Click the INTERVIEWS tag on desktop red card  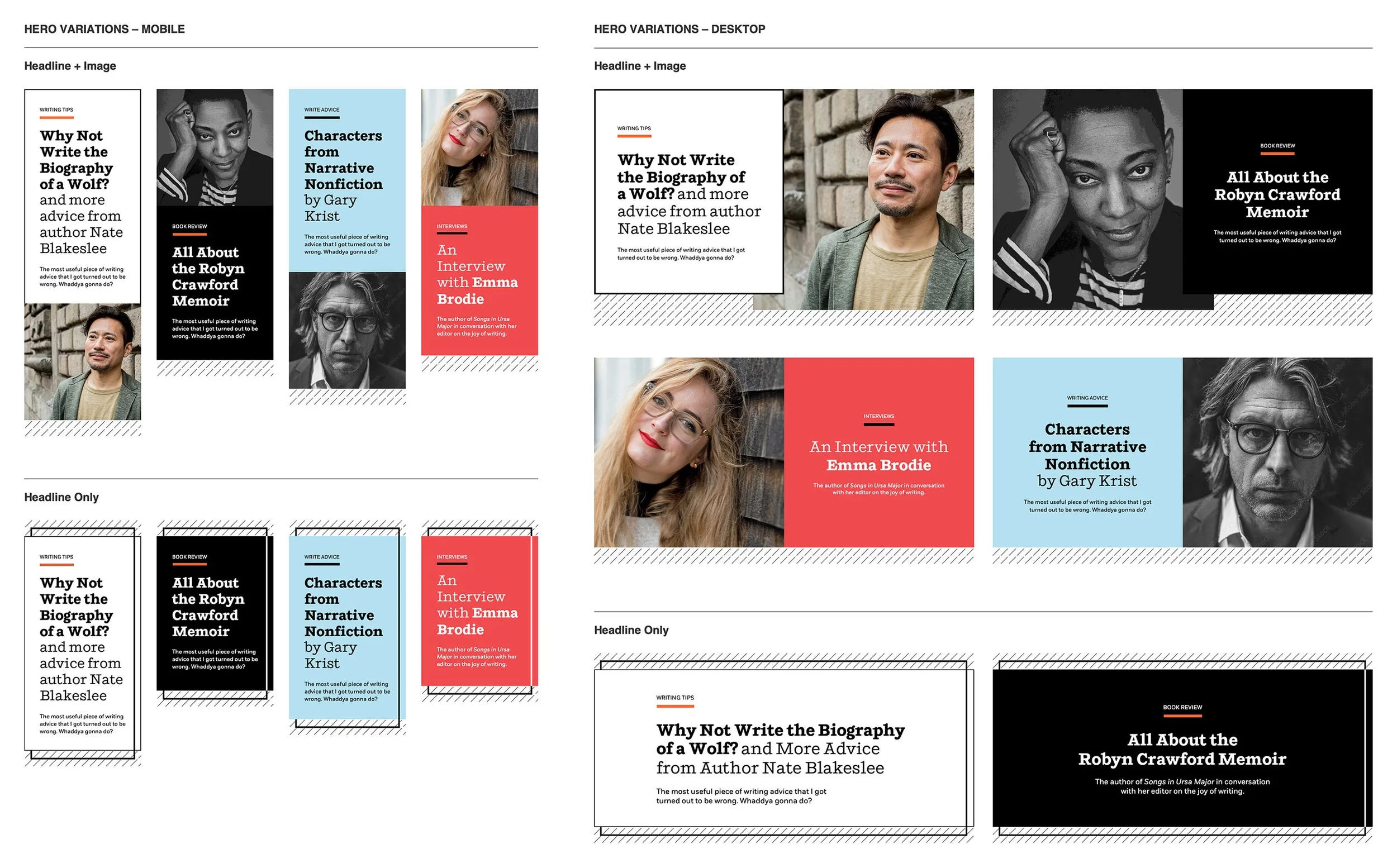pyautogui.click(x=879, y=416)
